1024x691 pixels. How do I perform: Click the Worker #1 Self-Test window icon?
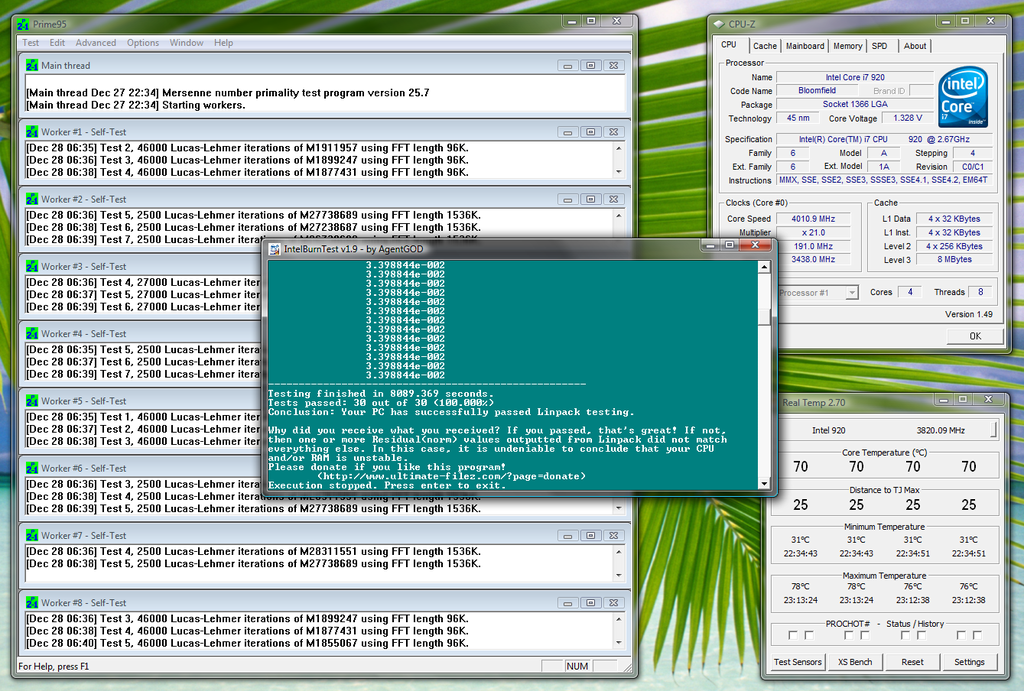[32, 132]
